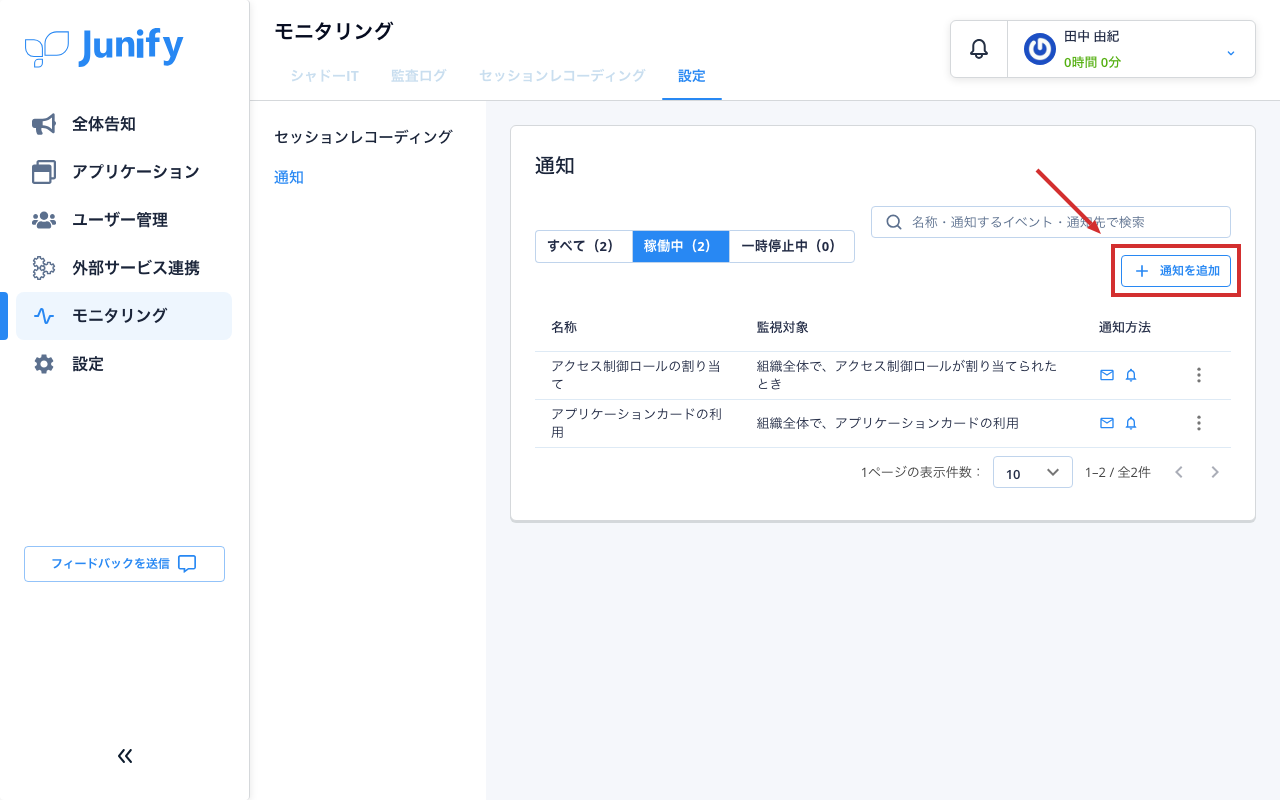
Task: Click the 通知を追加 button
Action: [x=1176, y=271]
